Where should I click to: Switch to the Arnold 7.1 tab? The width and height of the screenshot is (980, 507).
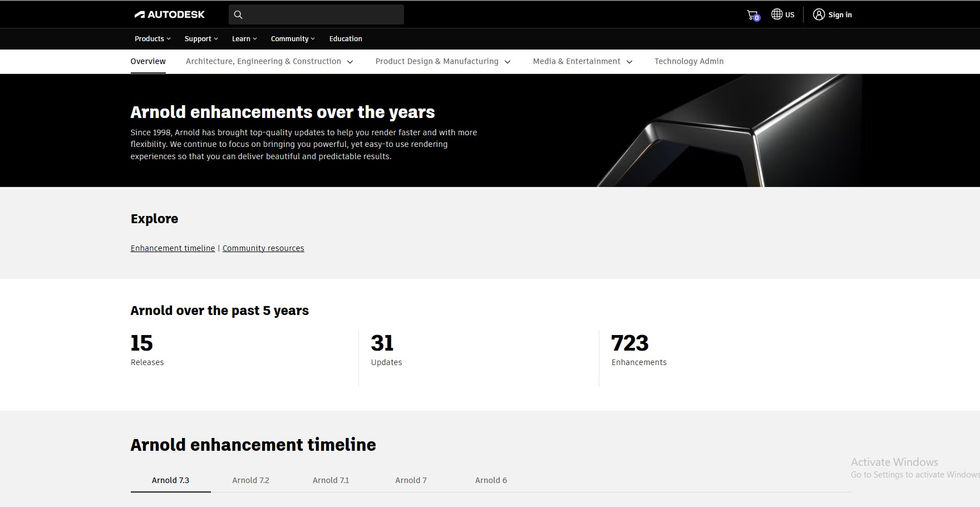331,480
